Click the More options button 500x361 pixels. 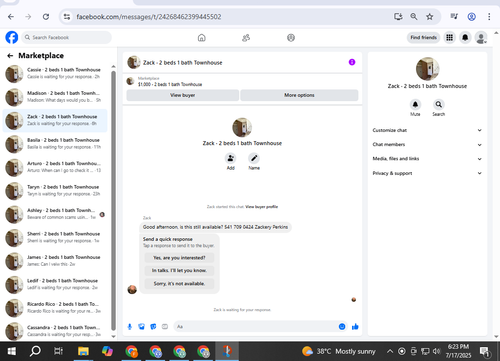299,95
